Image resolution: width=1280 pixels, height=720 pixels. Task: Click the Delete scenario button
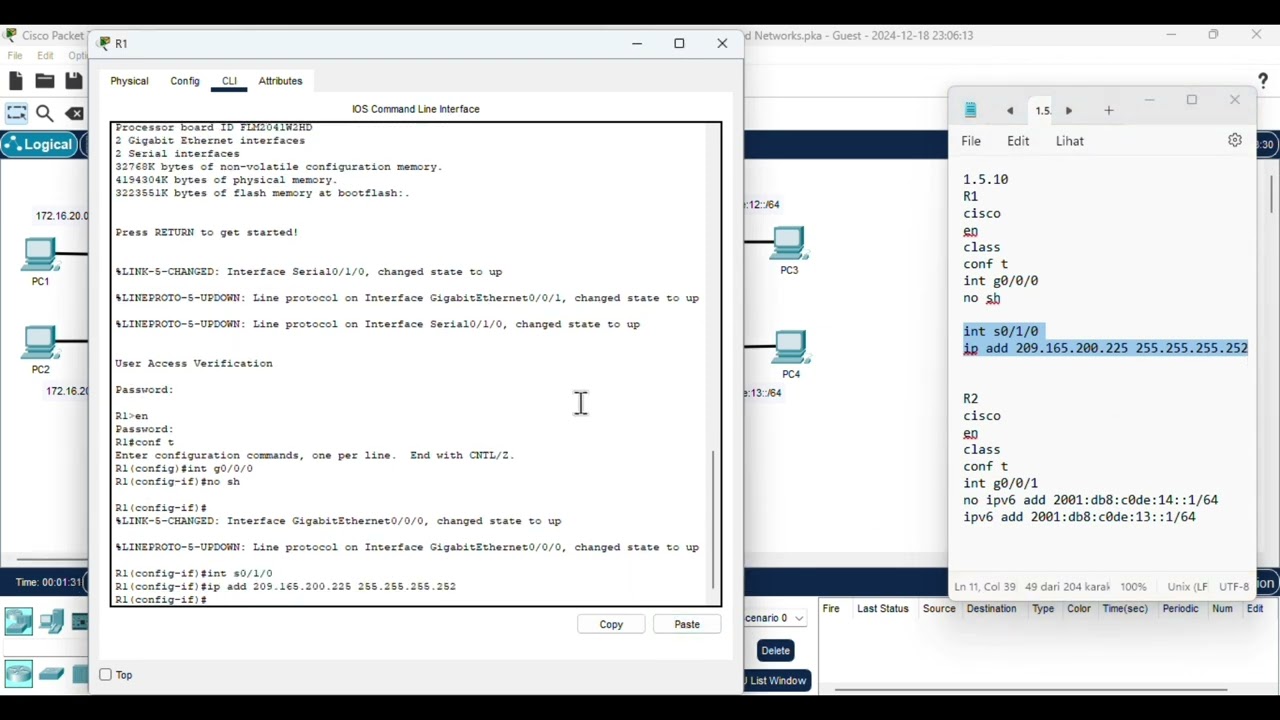point(775,650)
